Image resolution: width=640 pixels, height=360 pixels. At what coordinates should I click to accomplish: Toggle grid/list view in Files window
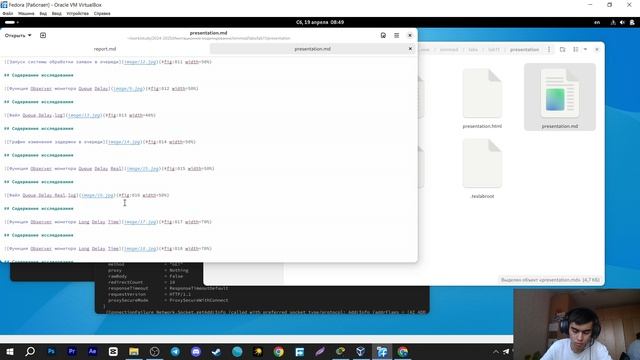(576, 49)
